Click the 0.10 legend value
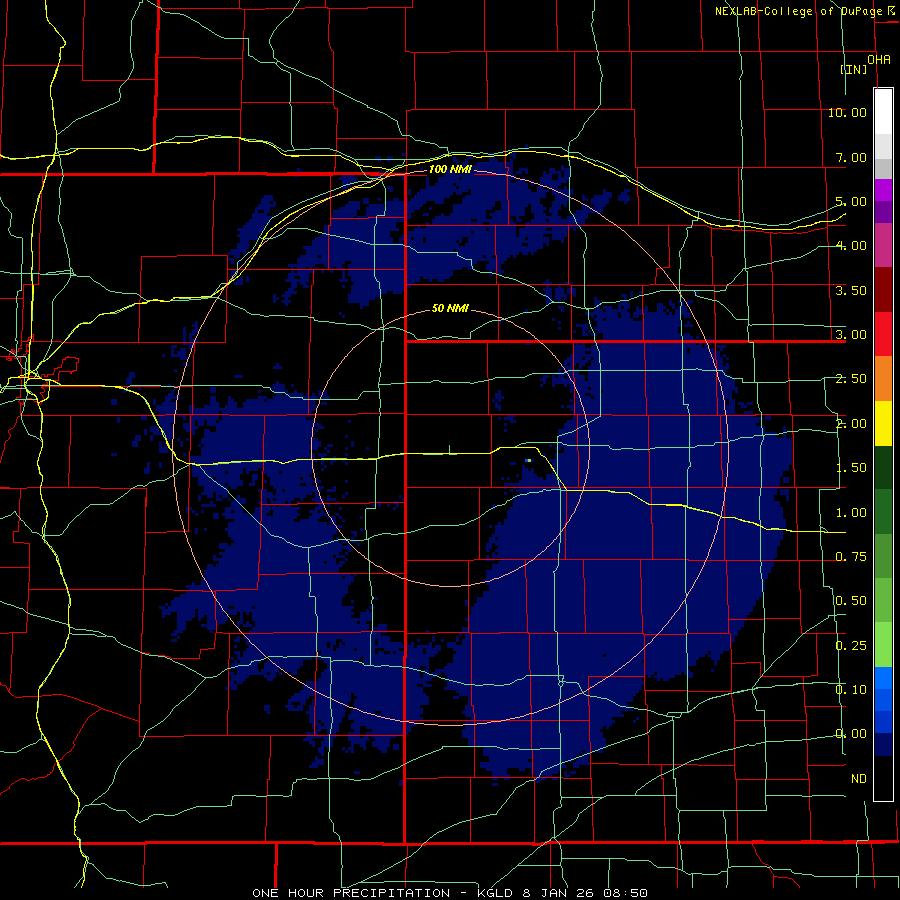 (x=851, y=690)
